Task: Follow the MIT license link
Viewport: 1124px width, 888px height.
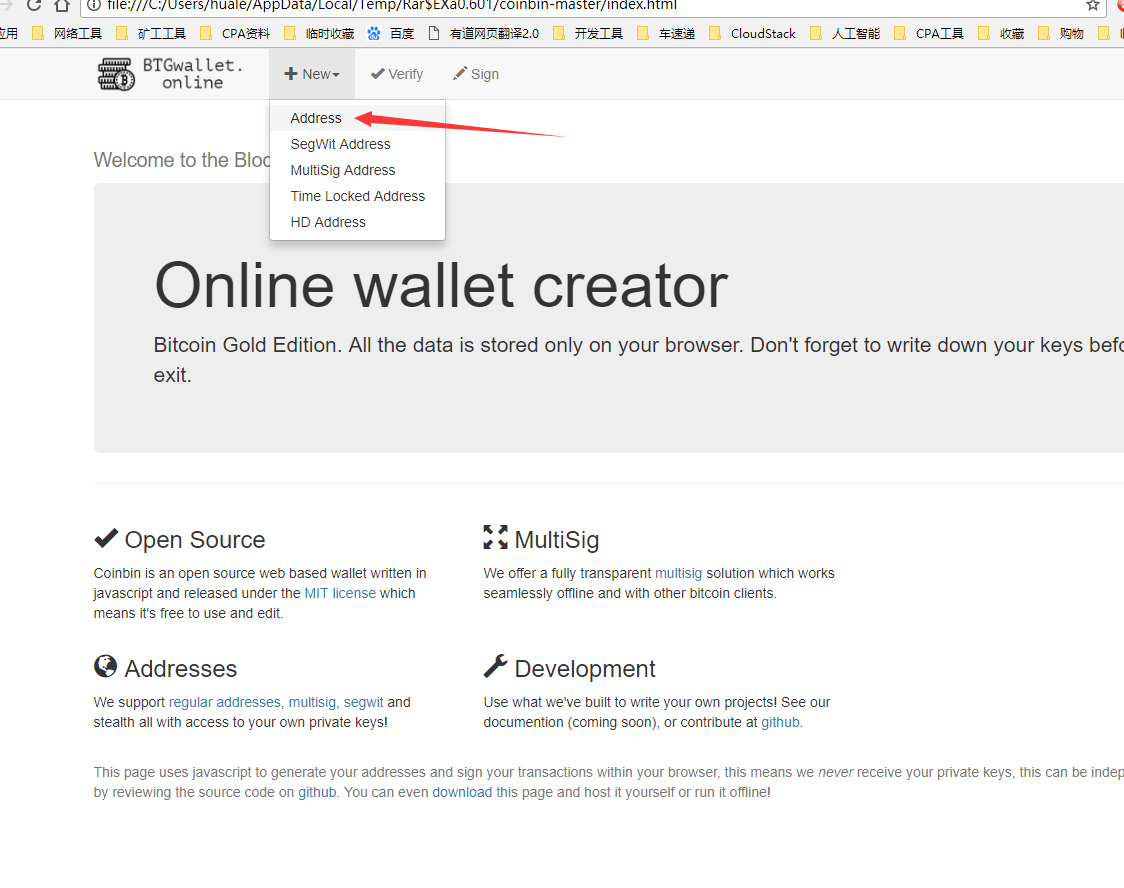Action: [x=340, y=593]
